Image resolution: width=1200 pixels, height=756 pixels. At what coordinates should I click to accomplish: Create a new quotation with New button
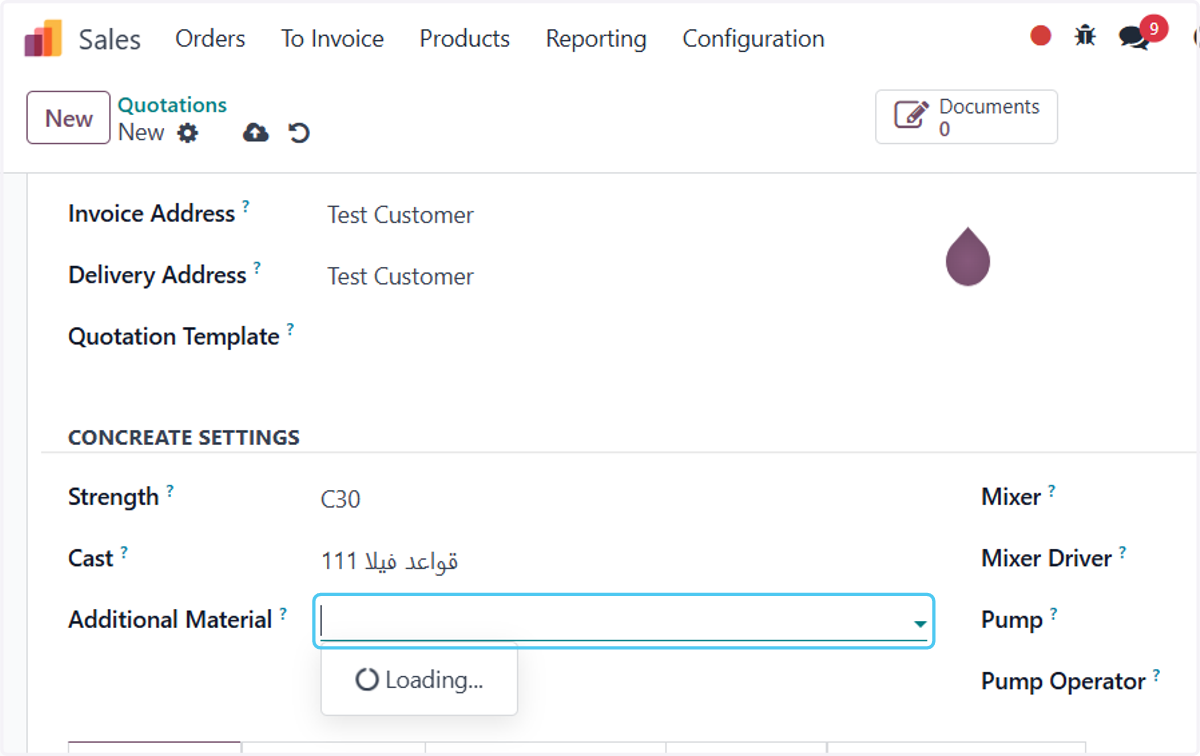coord(68,118)
